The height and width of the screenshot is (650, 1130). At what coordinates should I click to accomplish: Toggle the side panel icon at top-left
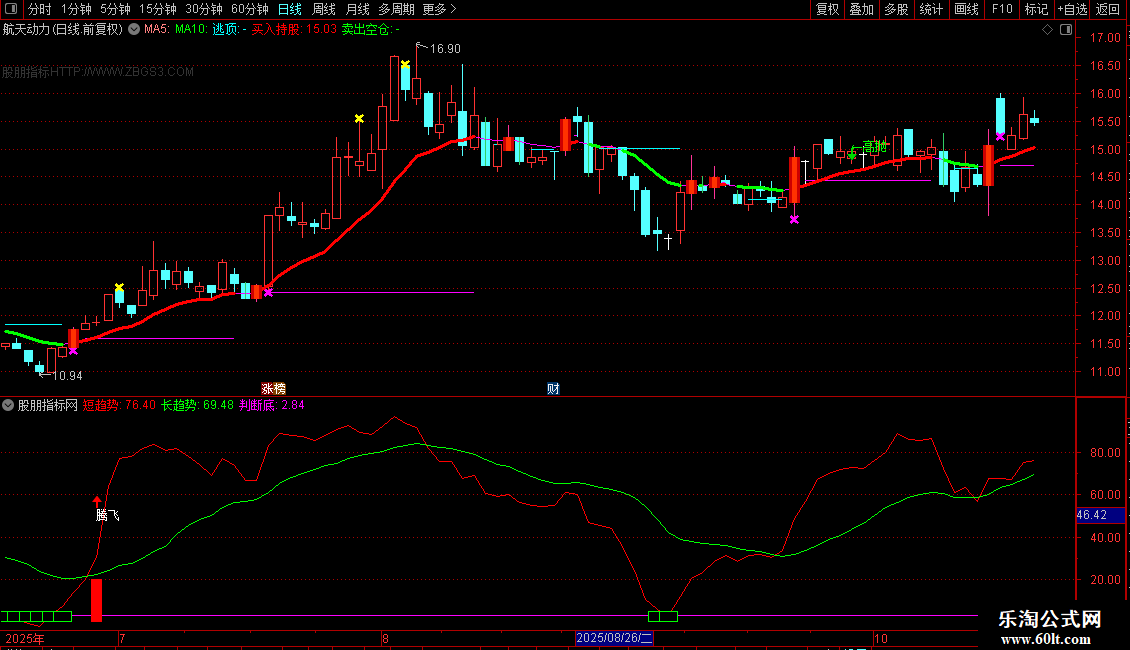click(11, 9)
